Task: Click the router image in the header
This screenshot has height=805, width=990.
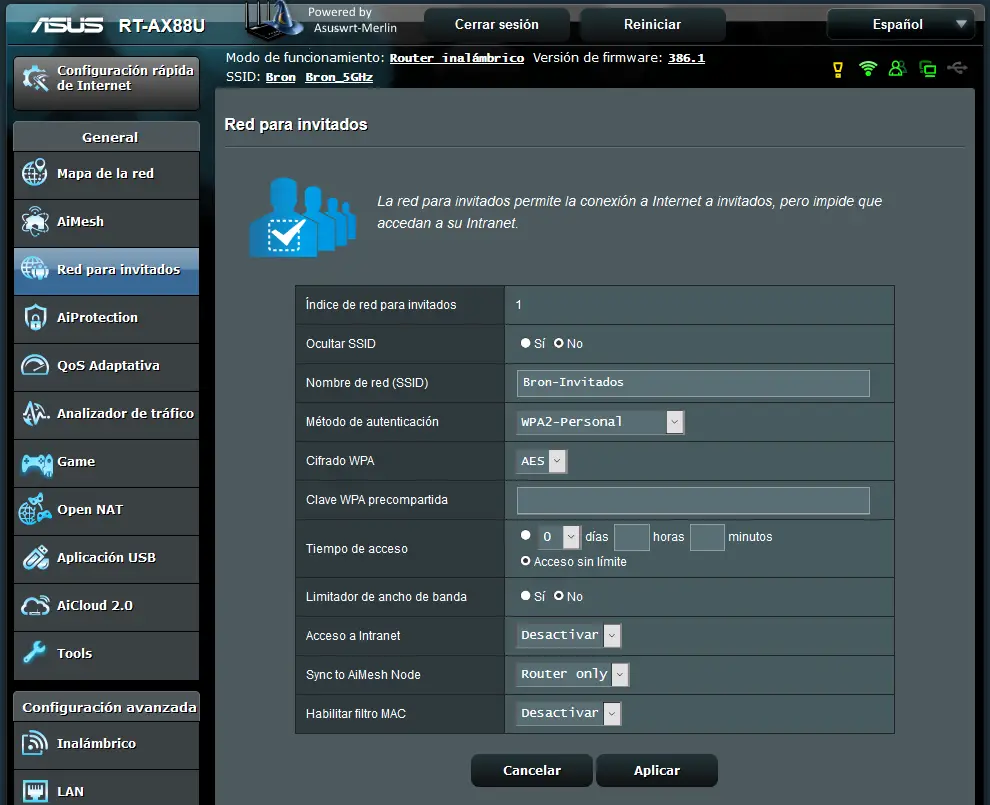Action: pyautogui.click(x=273, y=20)
